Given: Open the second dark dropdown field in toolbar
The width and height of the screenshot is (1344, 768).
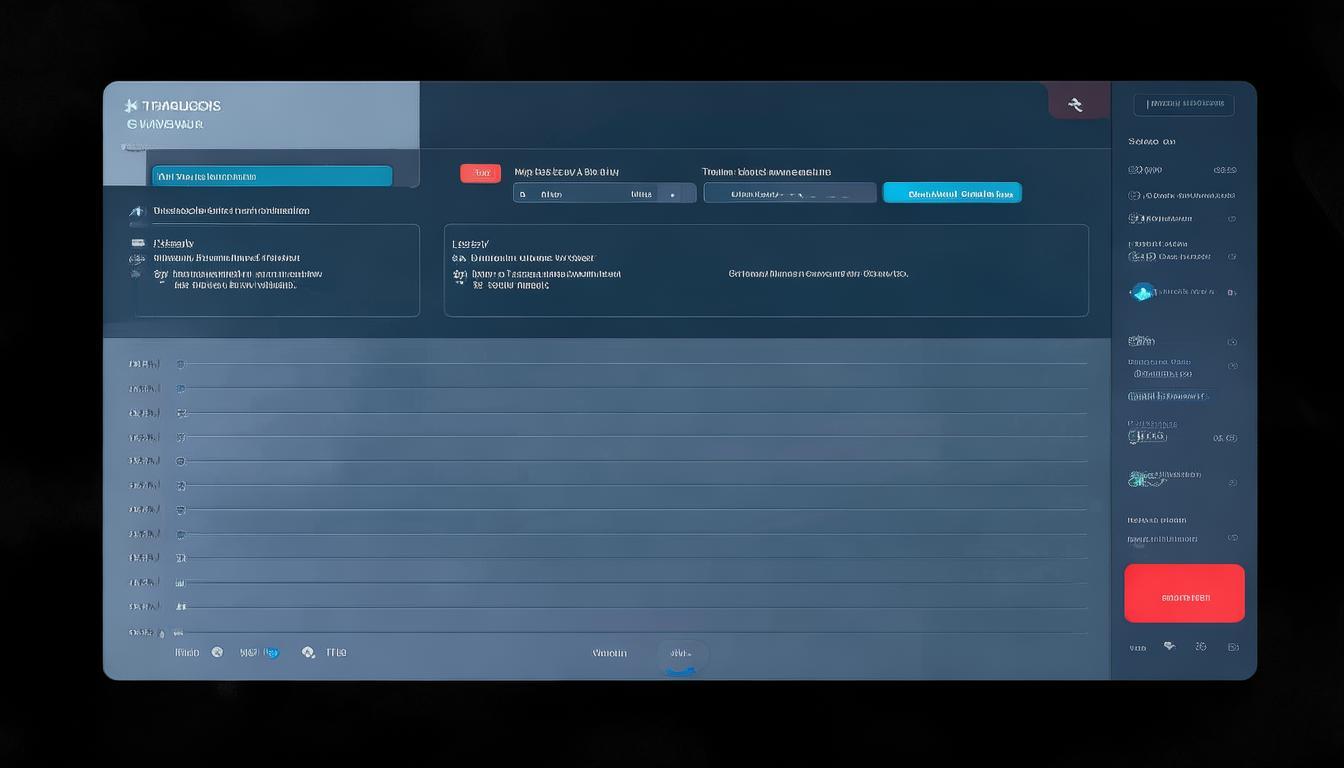Looking at the screenshot, I should point(789,194).
